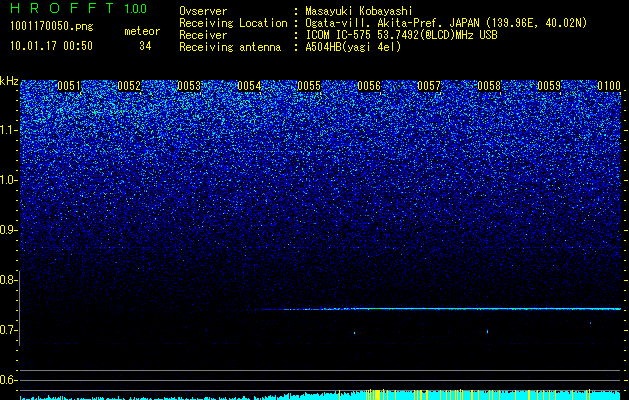Click the meteor count value 34
The width and height of the screenshot is (629, 400).
[x=145, y=46]
